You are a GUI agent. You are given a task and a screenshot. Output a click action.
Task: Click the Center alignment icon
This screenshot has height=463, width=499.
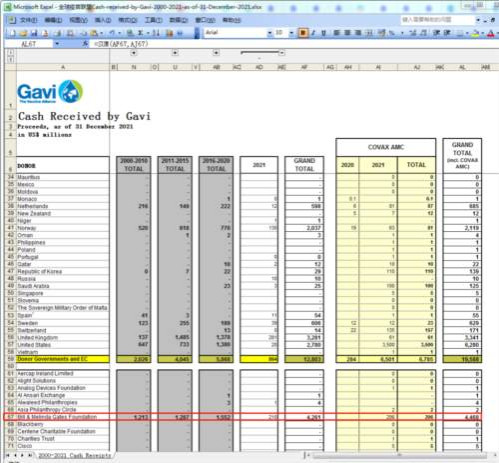pos(347,33)
